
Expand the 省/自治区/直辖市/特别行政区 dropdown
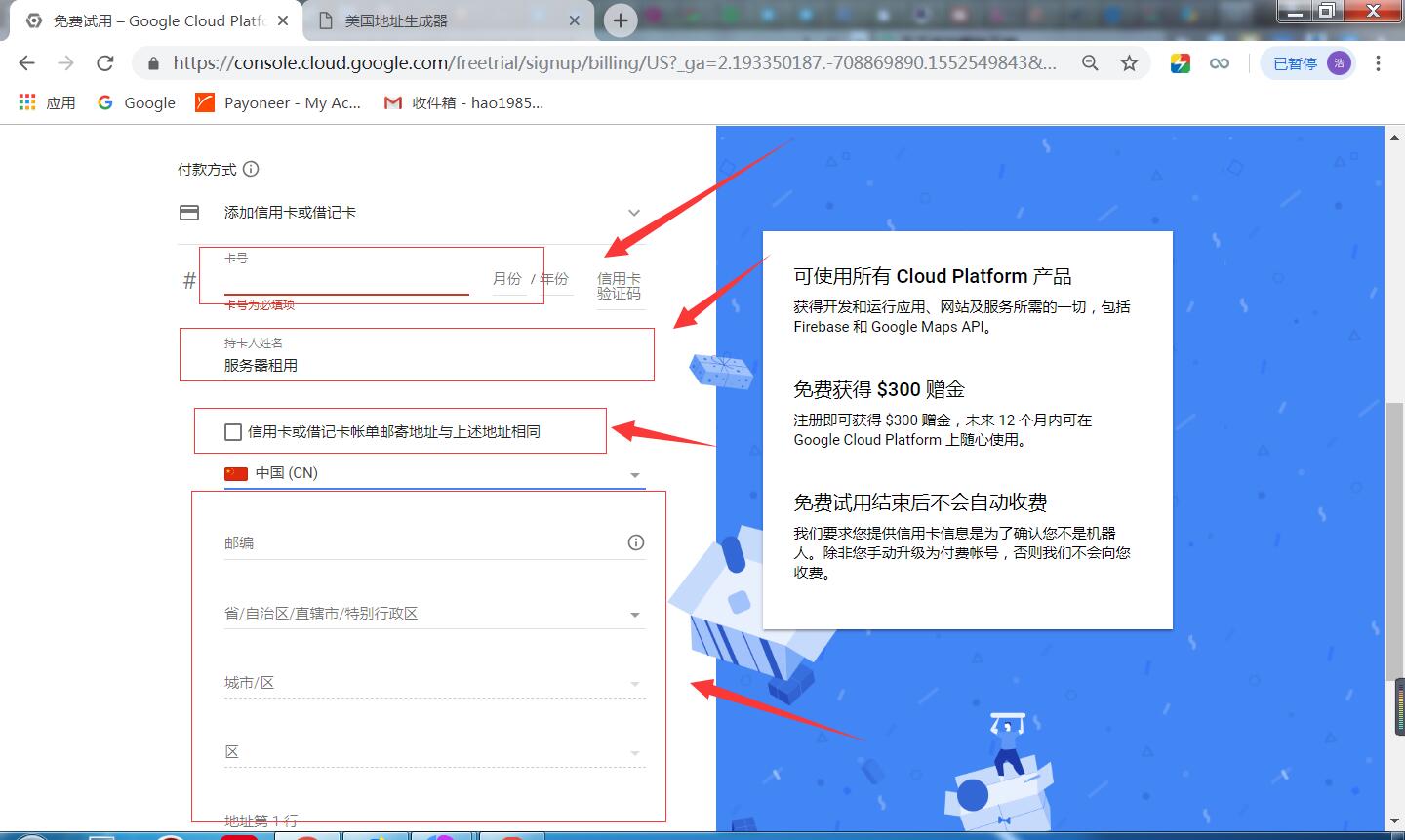click(635, 614)
